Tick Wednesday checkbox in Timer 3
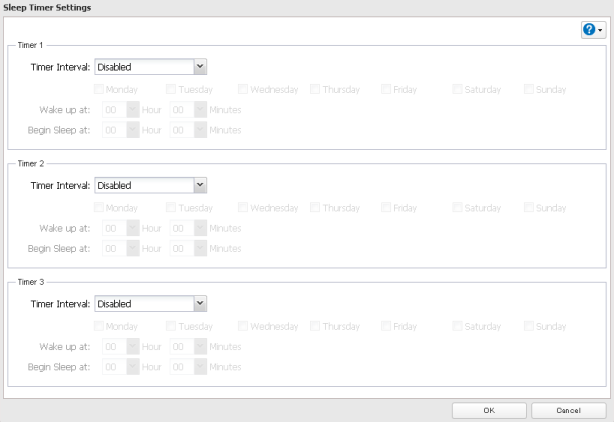614x422 pixels. pyautogui.click(x=243, y=326)
